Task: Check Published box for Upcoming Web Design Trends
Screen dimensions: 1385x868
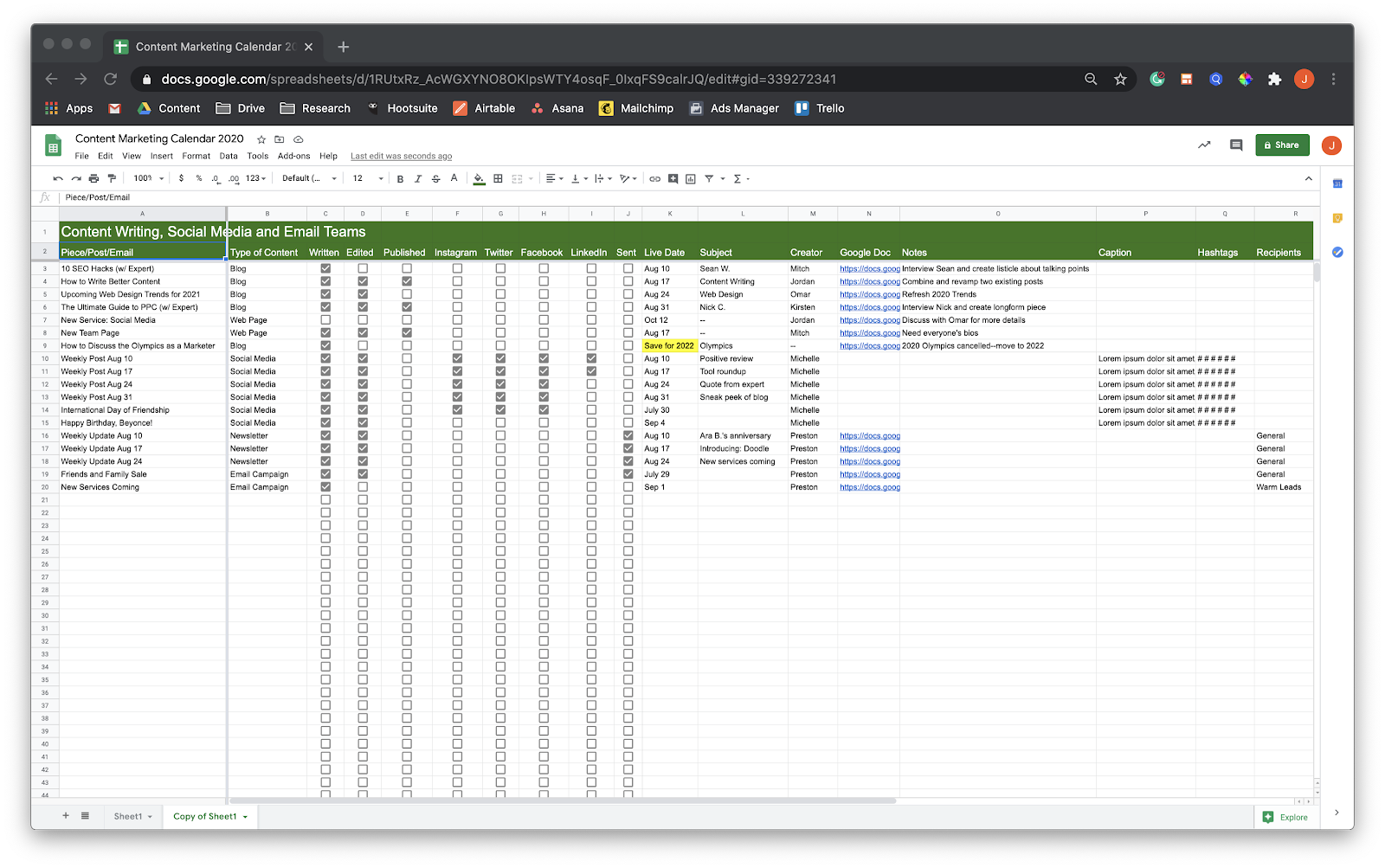Action: pos(407,294)
